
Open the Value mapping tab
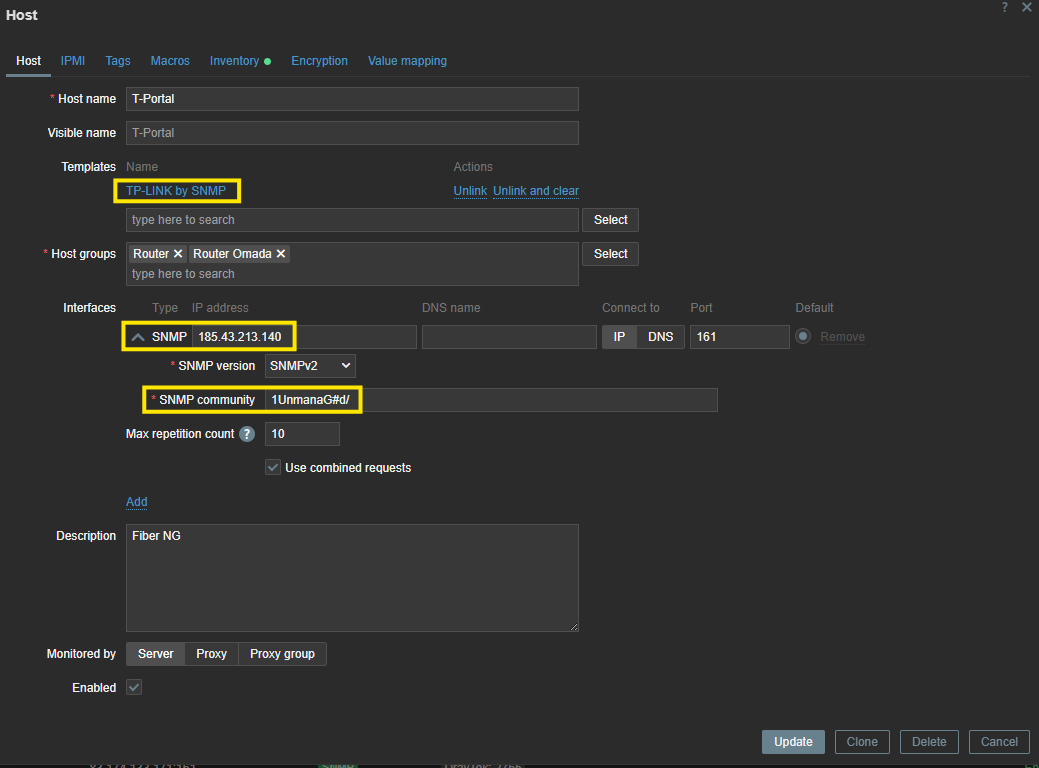pos(408,61)
